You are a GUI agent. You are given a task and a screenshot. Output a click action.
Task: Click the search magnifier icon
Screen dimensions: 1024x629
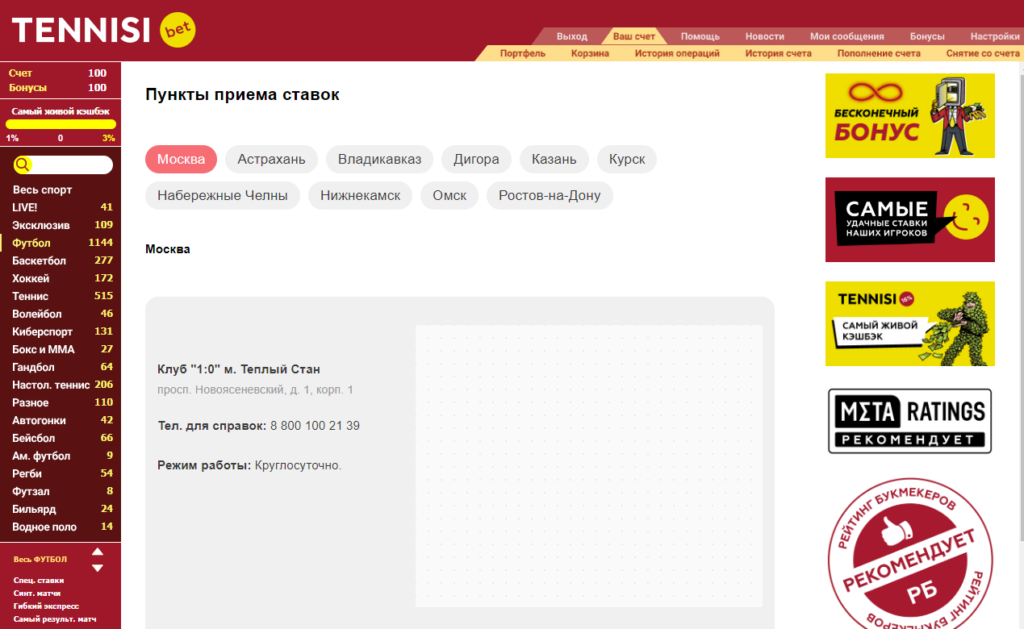(x=22, y=165)
